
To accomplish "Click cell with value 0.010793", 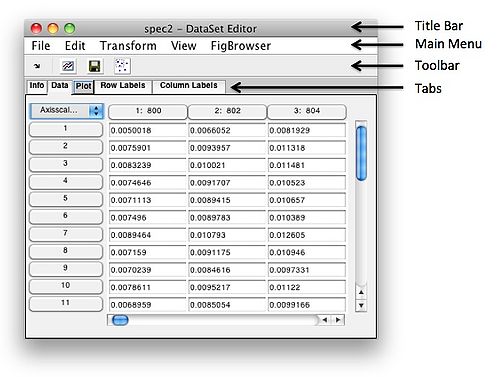I will point(227,235).
